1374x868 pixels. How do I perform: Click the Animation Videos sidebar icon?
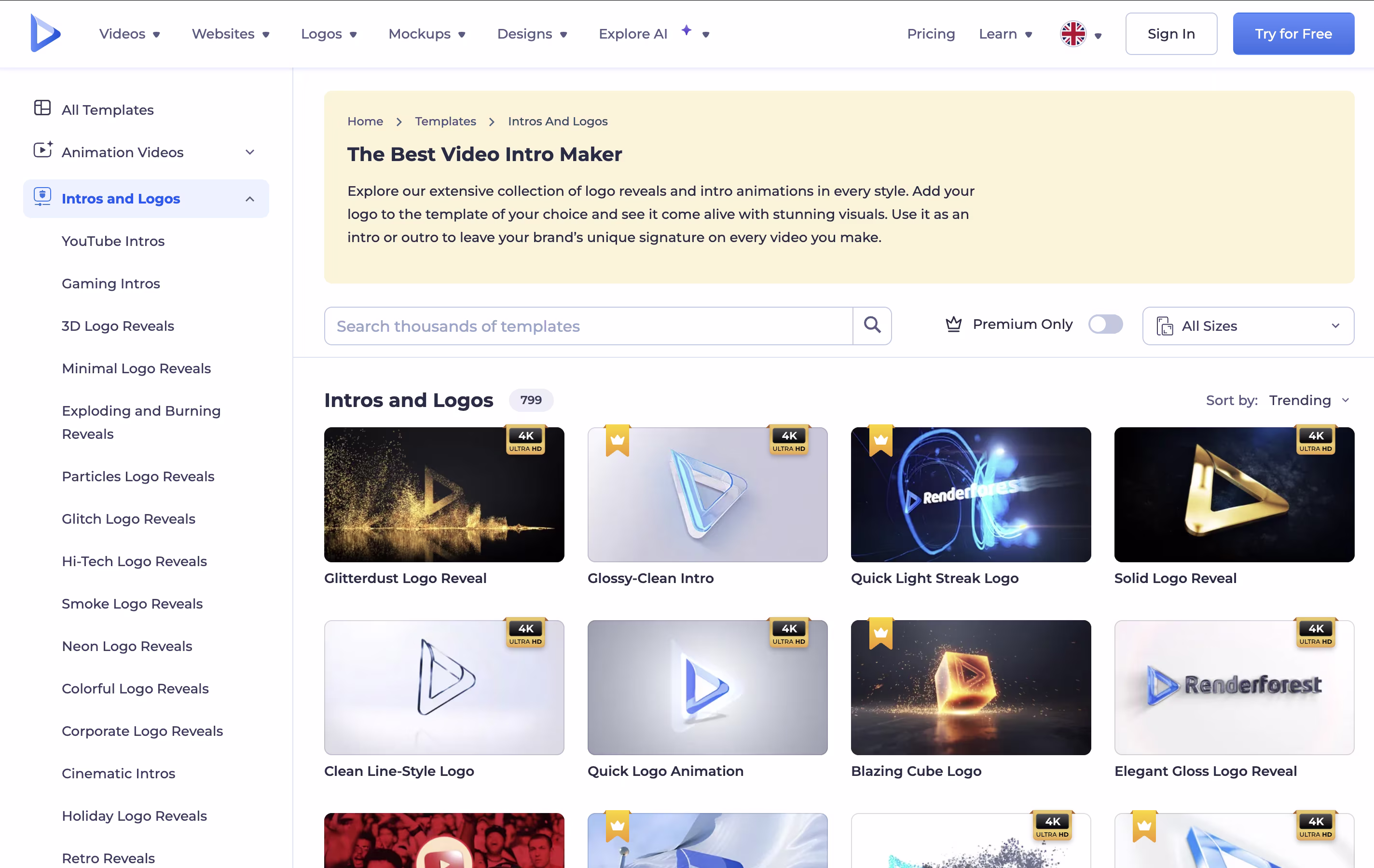click(43, 149)
